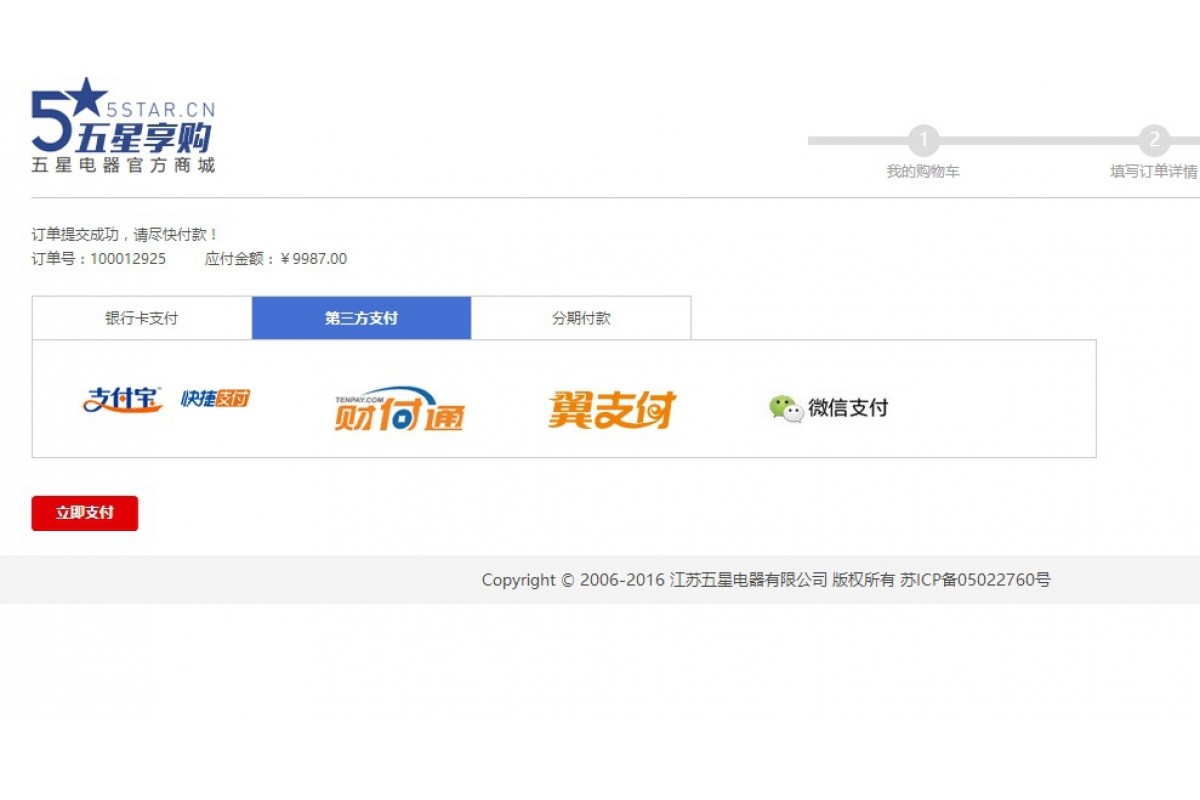Image resolution: width=1200 pixels, height=800 pixels.
Task: Click the 苏ICP备05022760号 footer text
Action: point(975,580)
